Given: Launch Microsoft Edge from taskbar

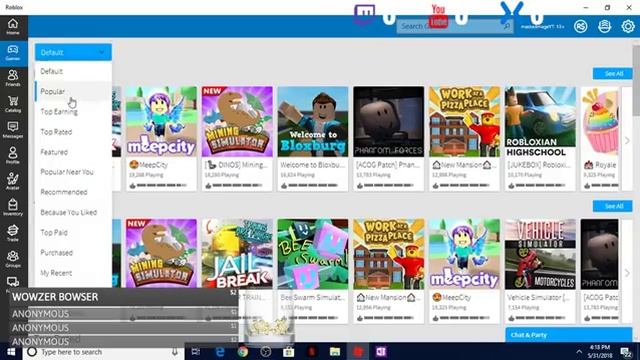Looking at the screenshot, I should tap(220, 351).
